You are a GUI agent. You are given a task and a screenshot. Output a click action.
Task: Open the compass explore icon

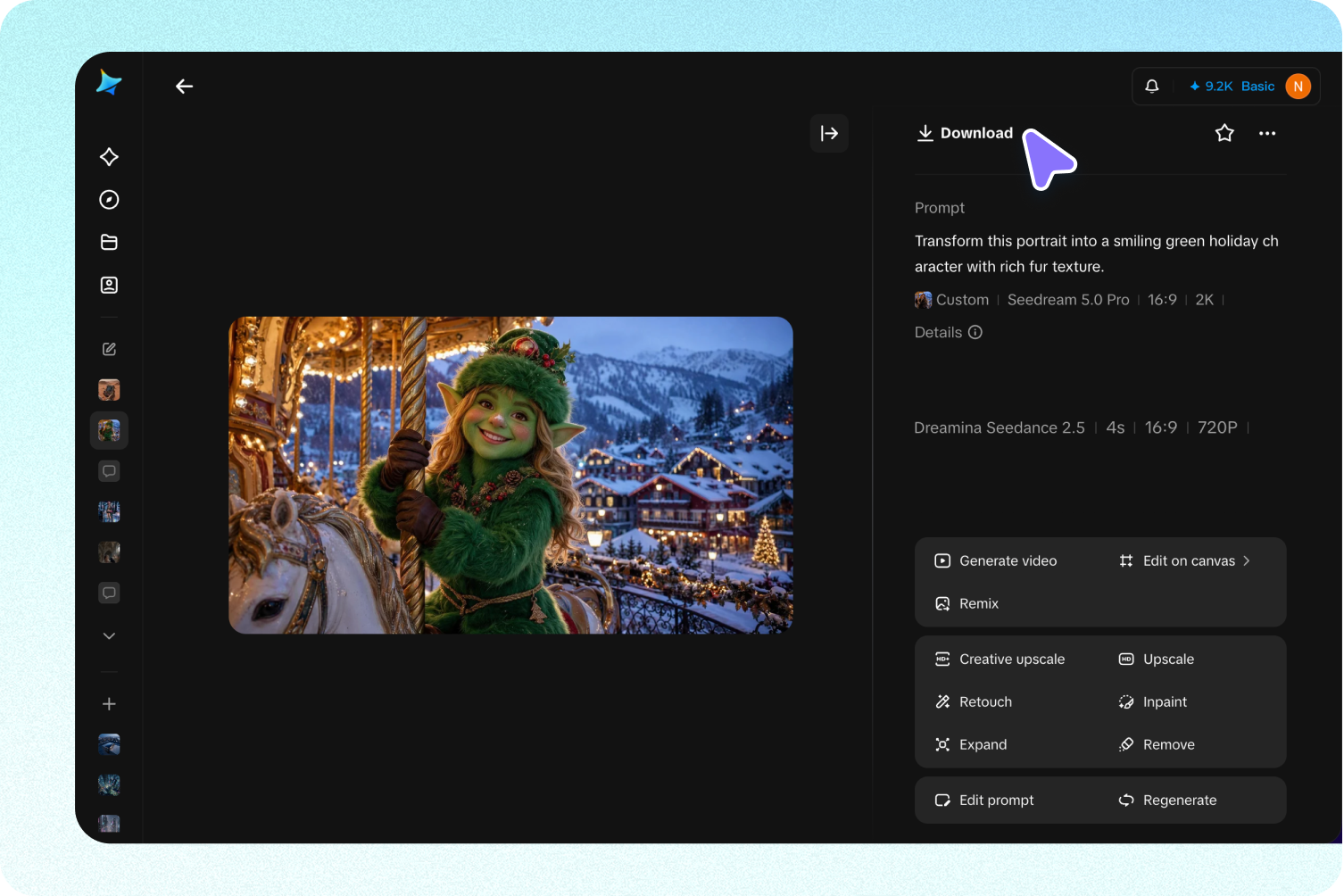109,200
